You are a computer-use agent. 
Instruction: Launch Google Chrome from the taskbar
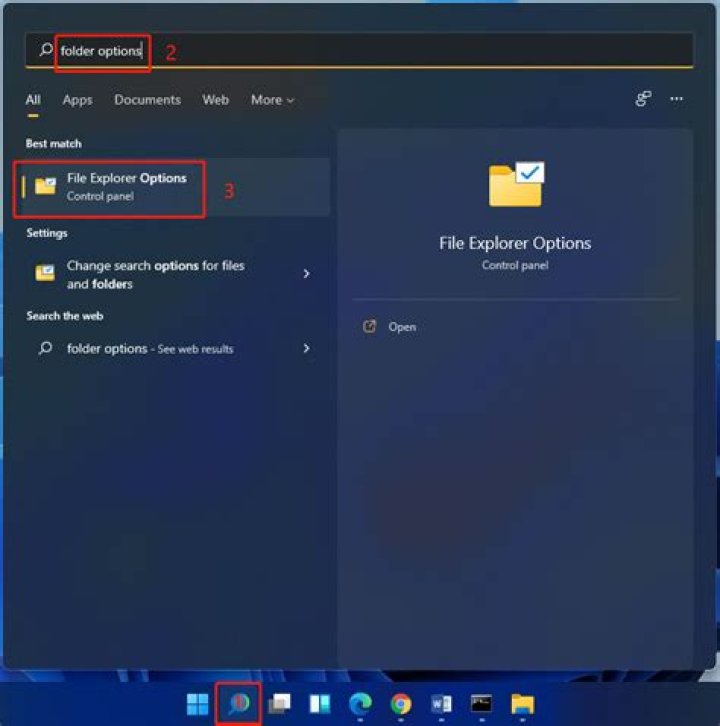click(x=401, y=704)
